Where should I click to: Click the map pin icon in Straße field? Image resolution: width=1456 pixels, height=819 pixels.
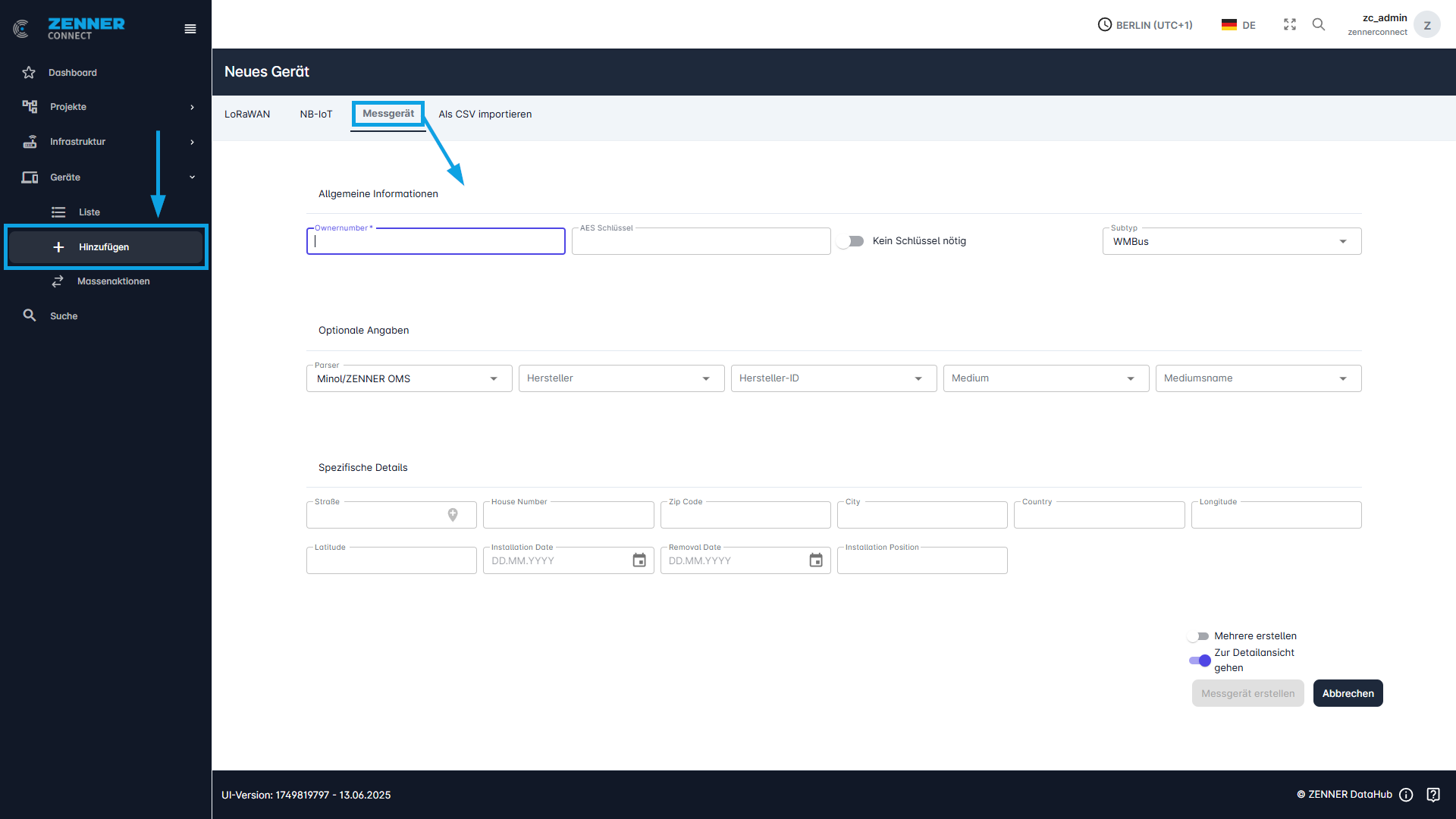tap(453, 515)
